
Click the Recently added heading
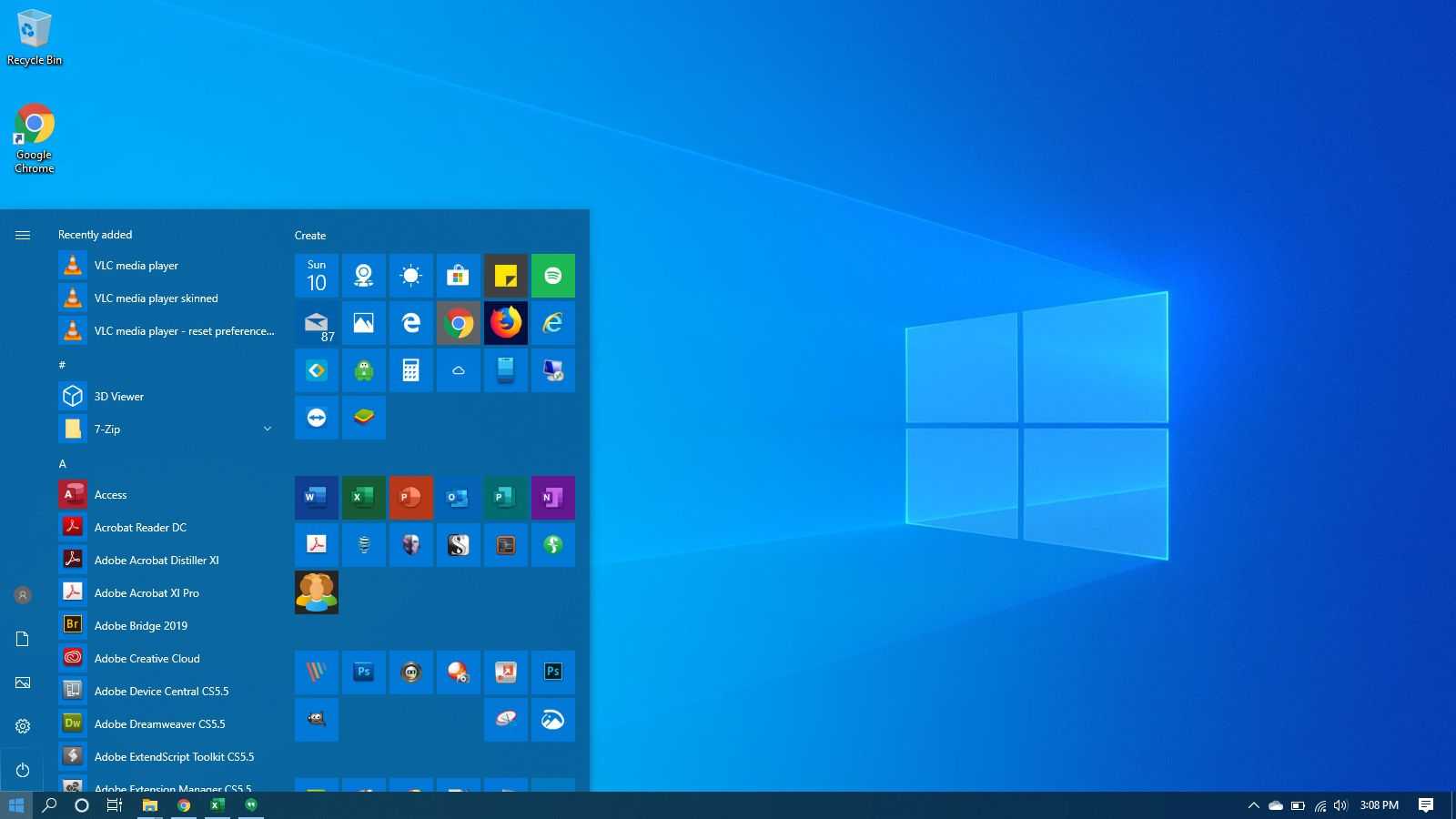[x=96, y=235]
